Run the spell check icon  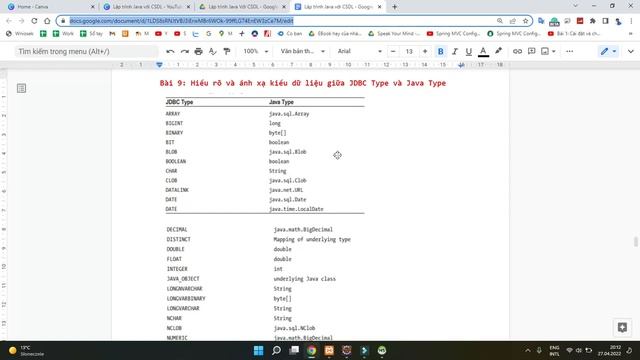pos(212,51)
